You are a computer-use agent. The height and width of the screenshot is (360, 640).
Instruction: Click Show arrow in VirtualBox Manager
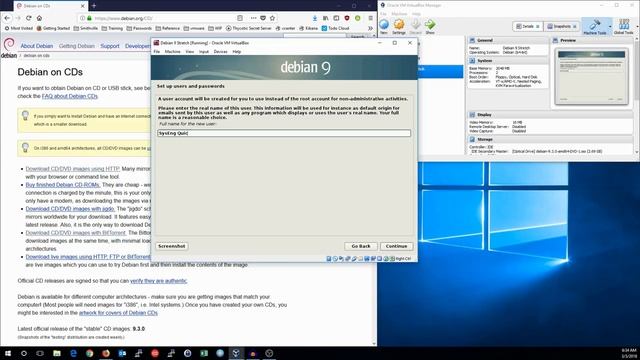coord(430,27)
